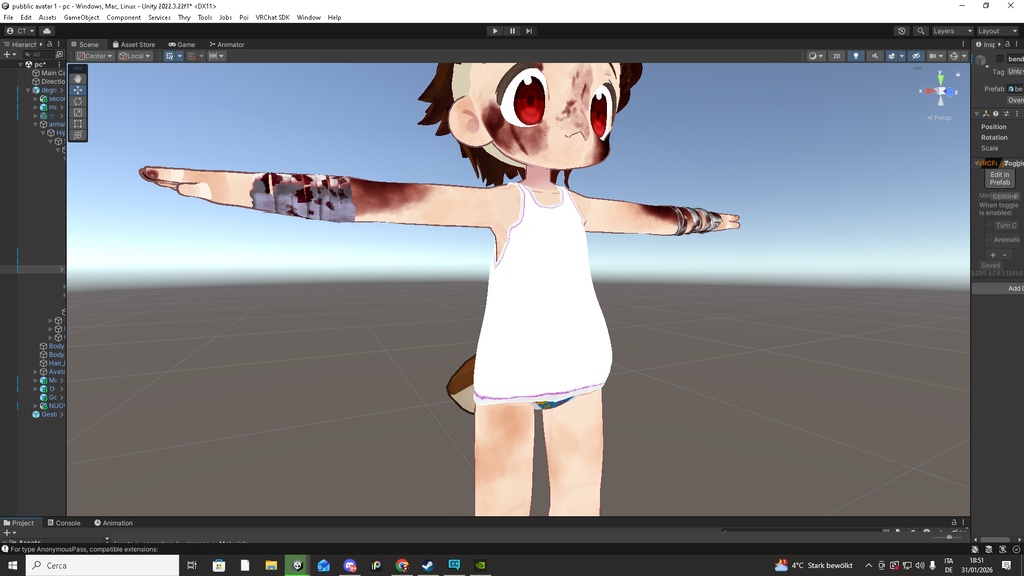Viewport: 1024px width, 576px height.
Task: Open scene camera settings dropdown
Action: (935, 56)
